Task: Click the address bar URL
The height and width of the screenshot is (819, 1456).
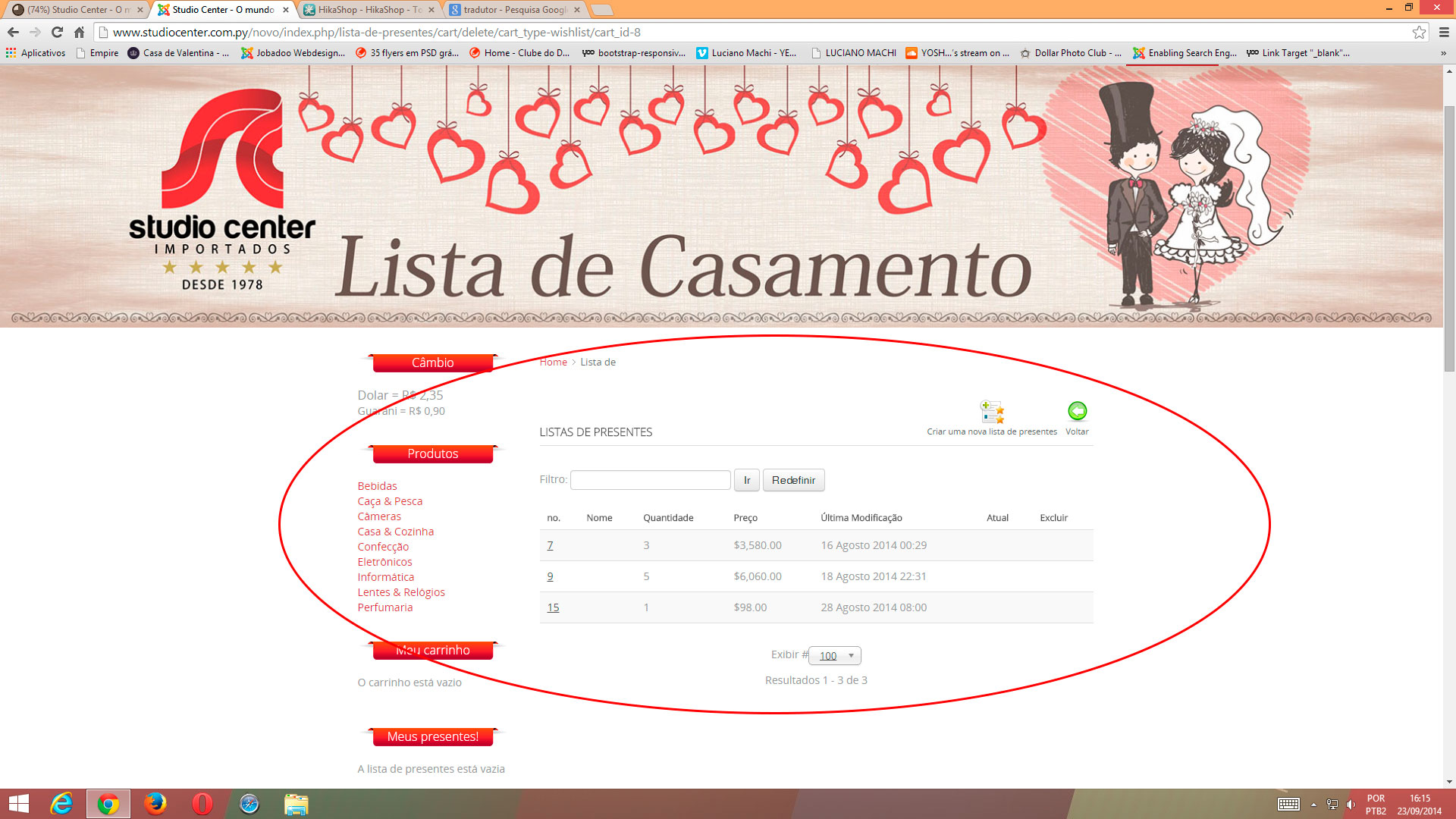Action: point(377,32)
